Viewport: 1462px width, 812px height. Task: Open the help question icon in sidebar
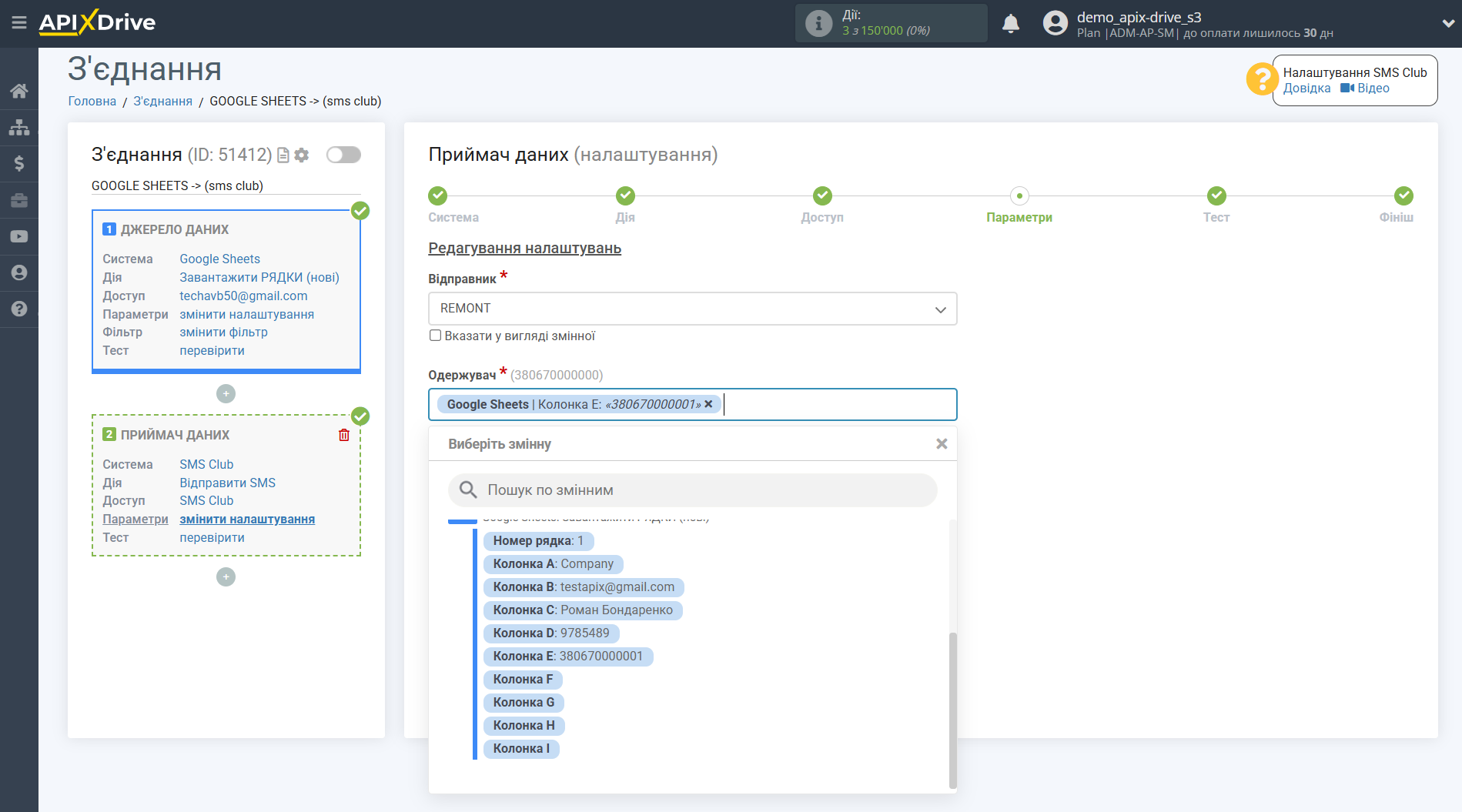coord(19,309)
